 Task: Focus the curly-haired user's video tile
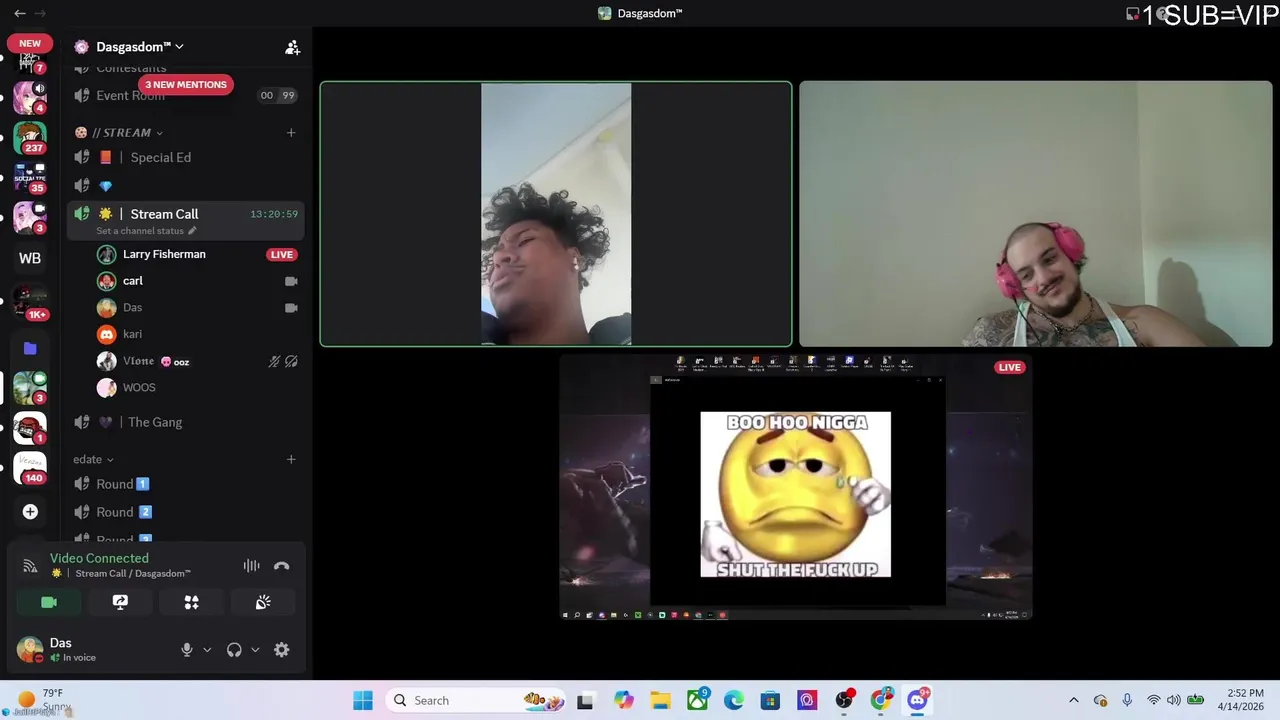click(x=556, y=214)
